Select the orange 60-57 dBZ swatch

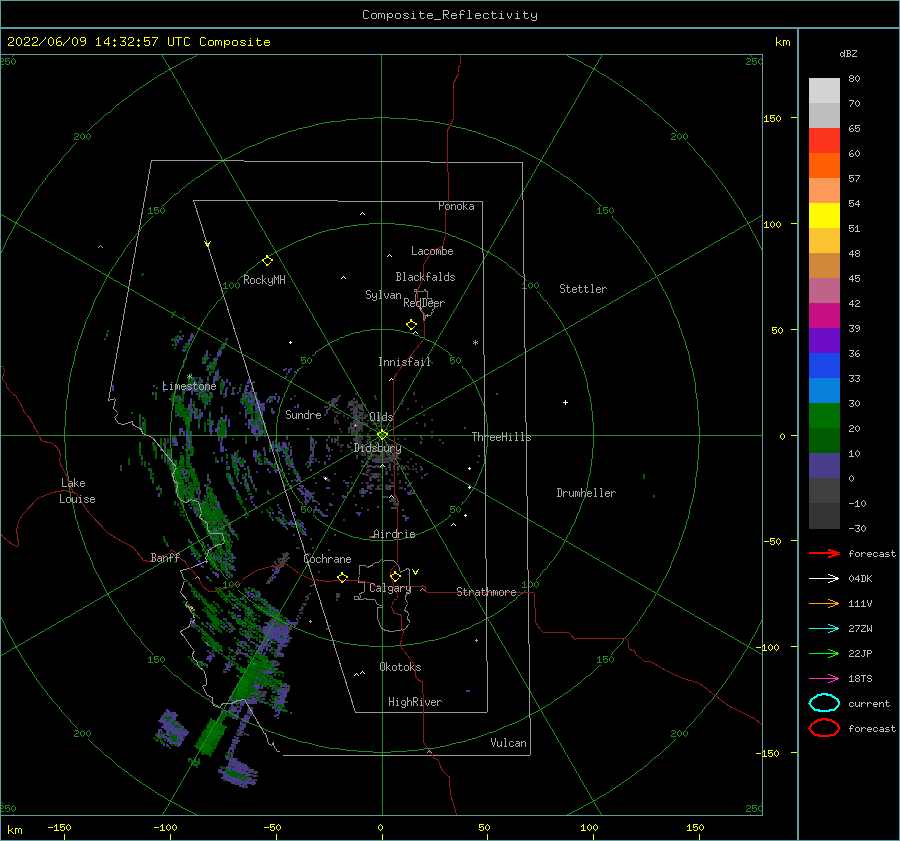tap(824, 166)
